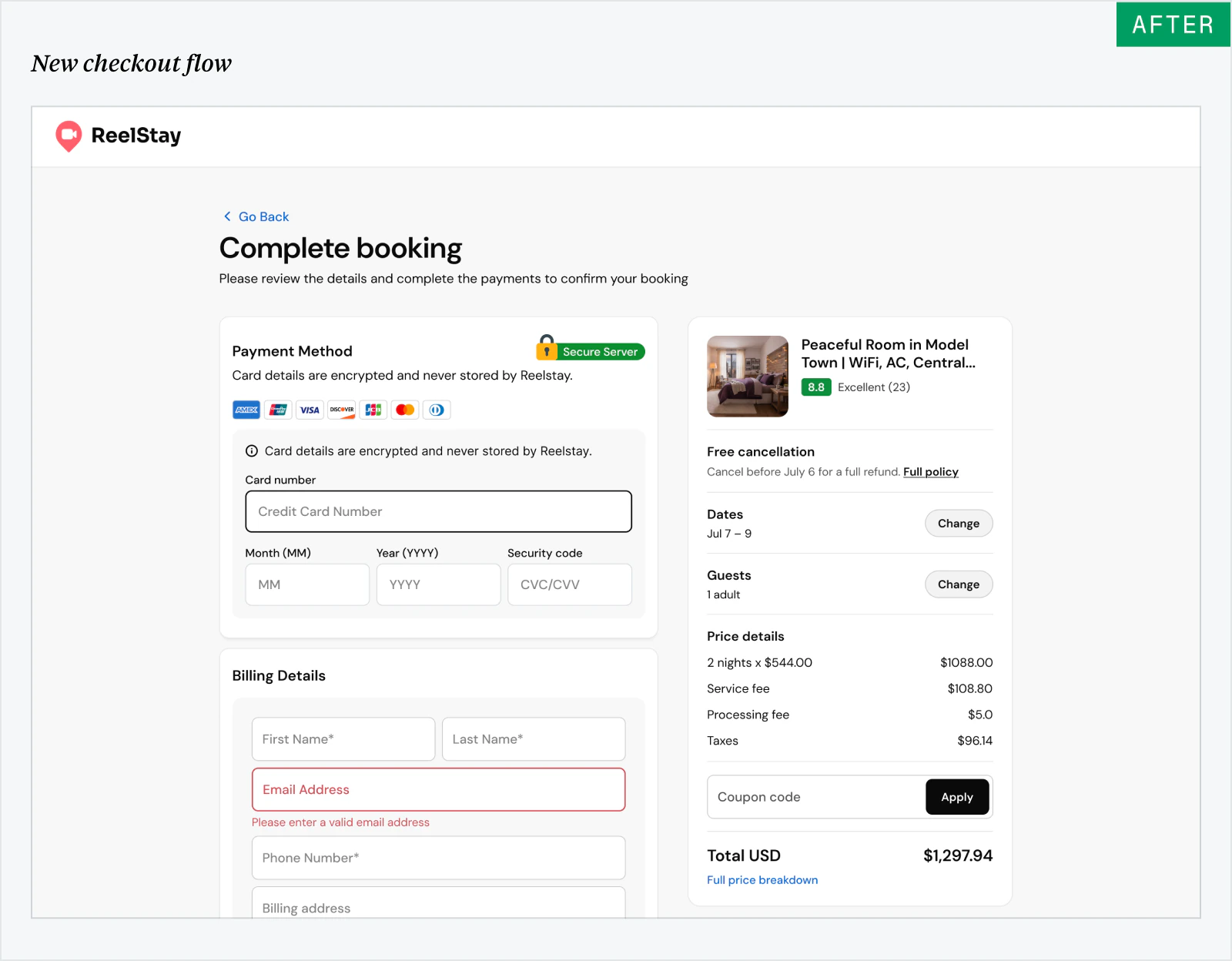Open the Full price breakdown link
This screenshot has width=1232, height=961.
coord(762,880)
